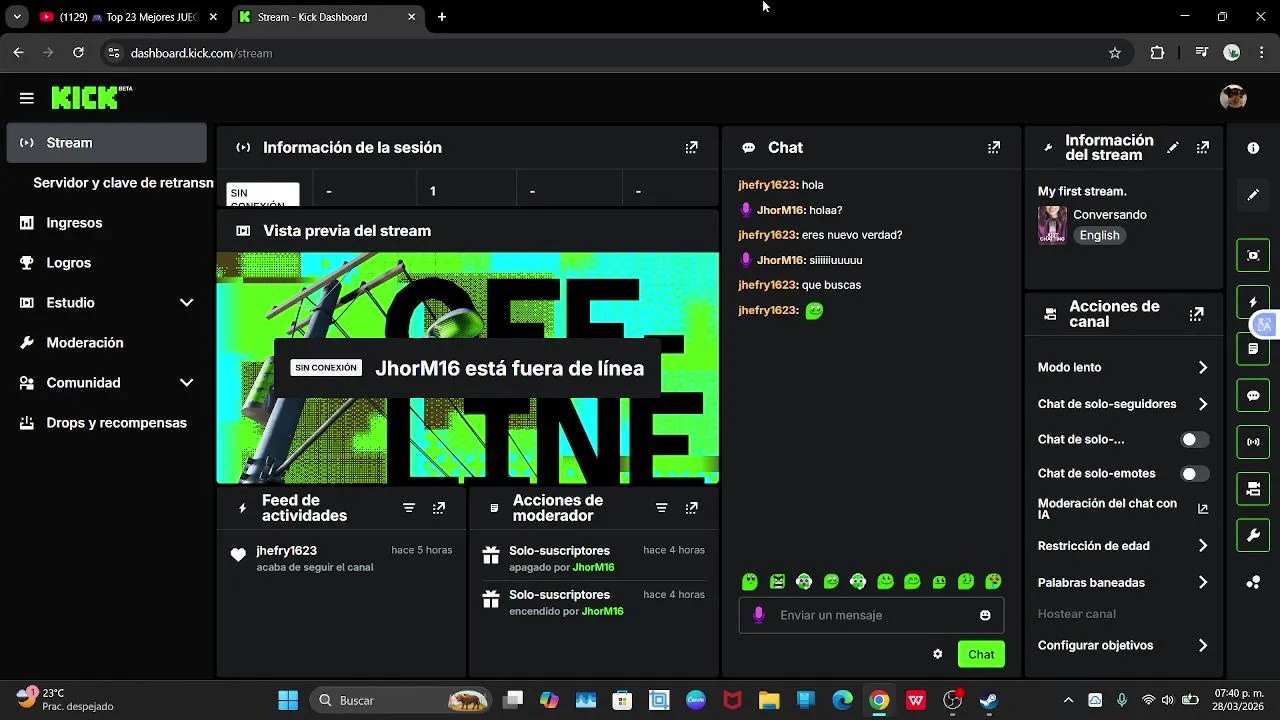
Task: Click the Conversando category thumbnail
Action: click(x=1052, y=225)
